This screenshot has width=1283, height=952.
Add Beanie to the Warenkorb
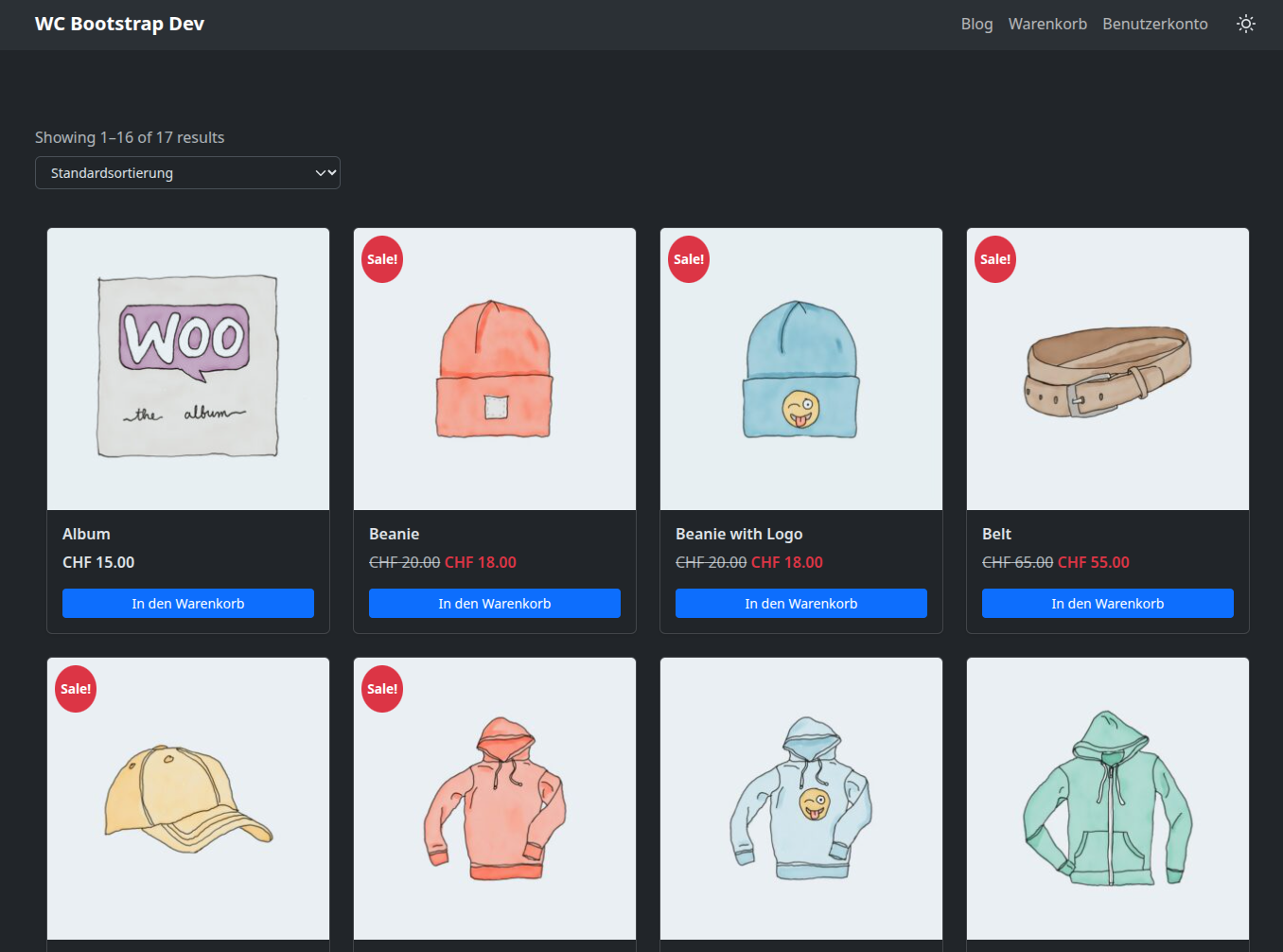[495, 604]
